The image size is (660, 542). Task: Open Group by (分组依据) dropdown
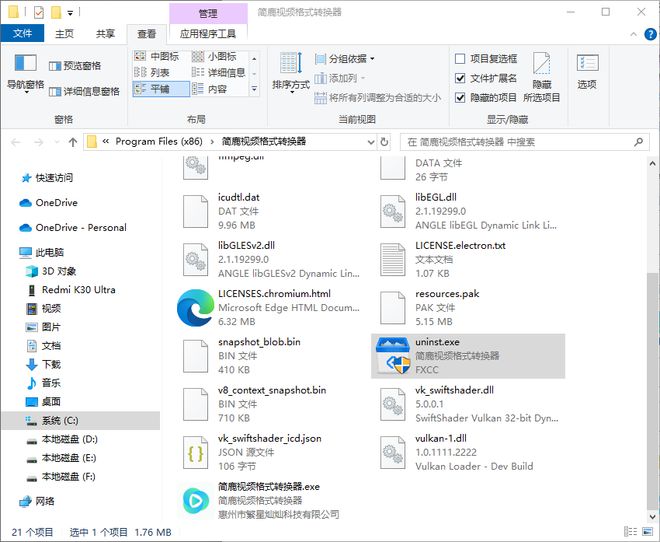click(x=344, y=58)
